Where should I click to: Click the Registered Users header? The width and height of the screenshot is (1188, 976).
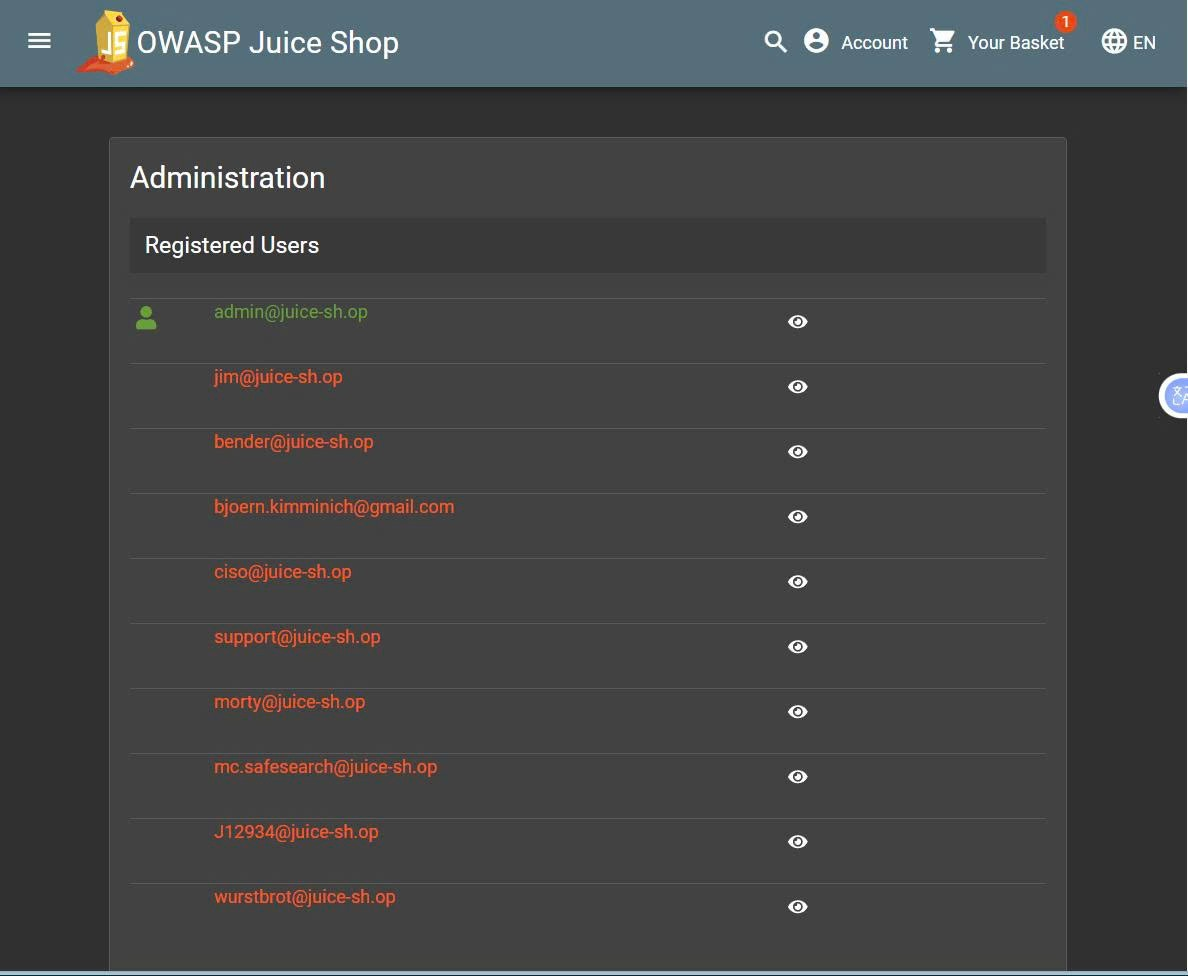[x=232, y=246]
